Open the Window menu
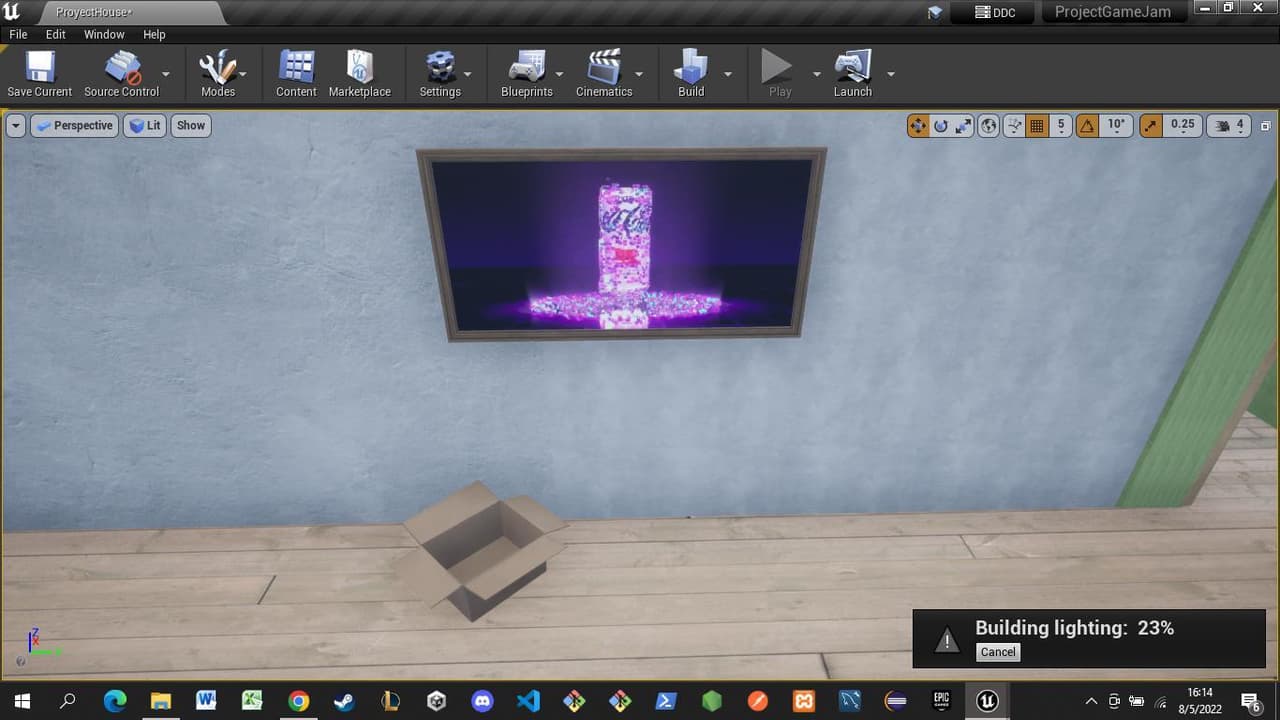The width and height of the screenshot is (1280, 720). (104, 34)
